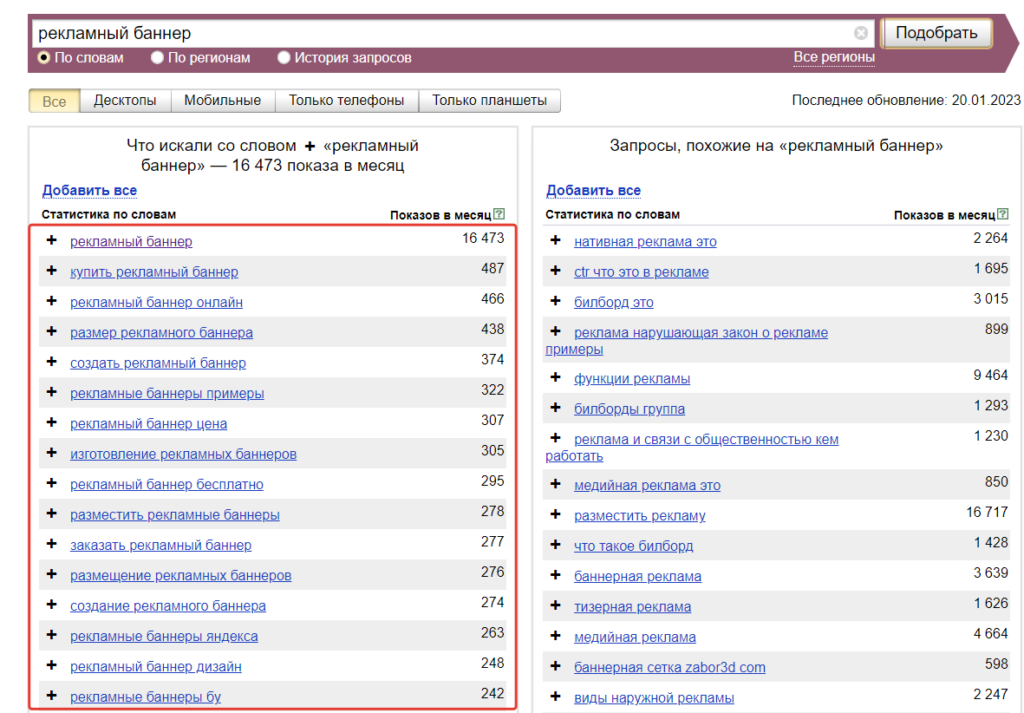Image resolution: width=1024 pixels, height=713 pixels.
Task: Select the 'По словам' radio button
Action: (44, 57)
